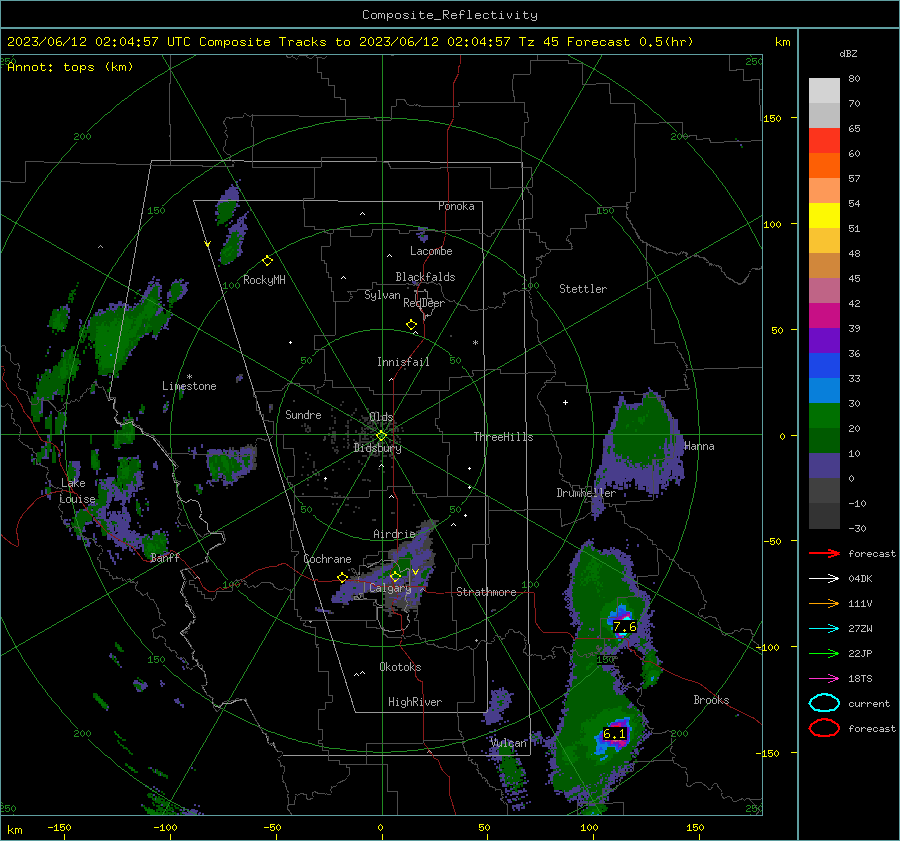Click the yellow radar center marker at Olds
The height and width of the screenshot is (841, 900).
pyautogui.click(x=381, y=436)
